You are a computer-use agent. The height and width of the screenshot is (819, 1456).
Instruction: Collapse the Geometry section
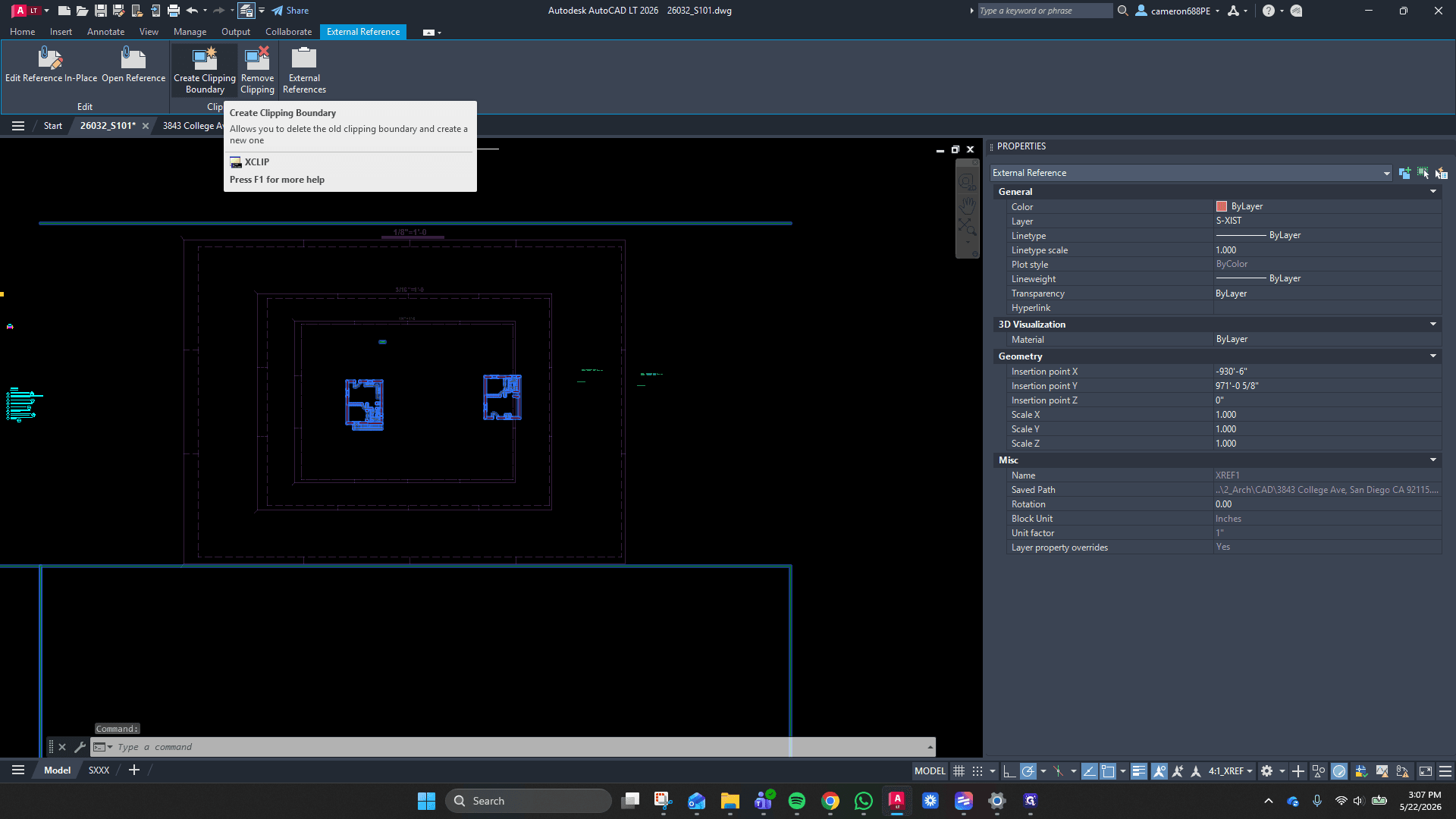tap(1433, 356)
